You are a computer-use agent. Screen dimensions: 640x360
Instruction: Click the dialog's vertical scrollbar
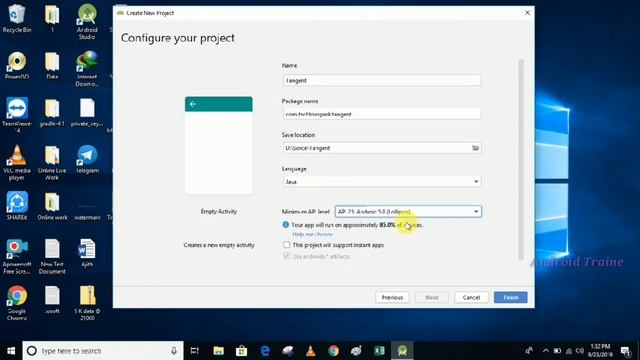tap(520, 159)
